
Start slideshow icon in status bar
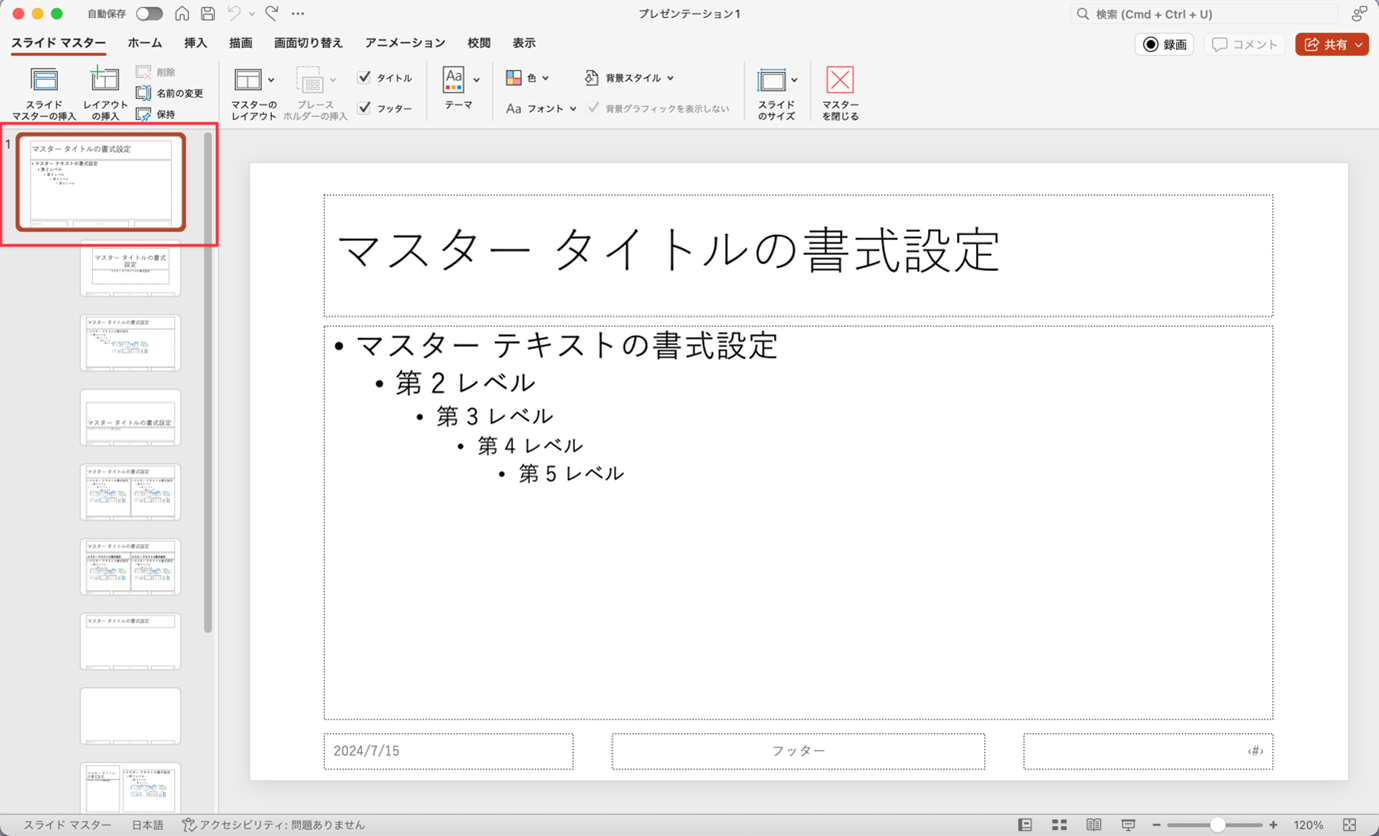(x=1128, y=825)
